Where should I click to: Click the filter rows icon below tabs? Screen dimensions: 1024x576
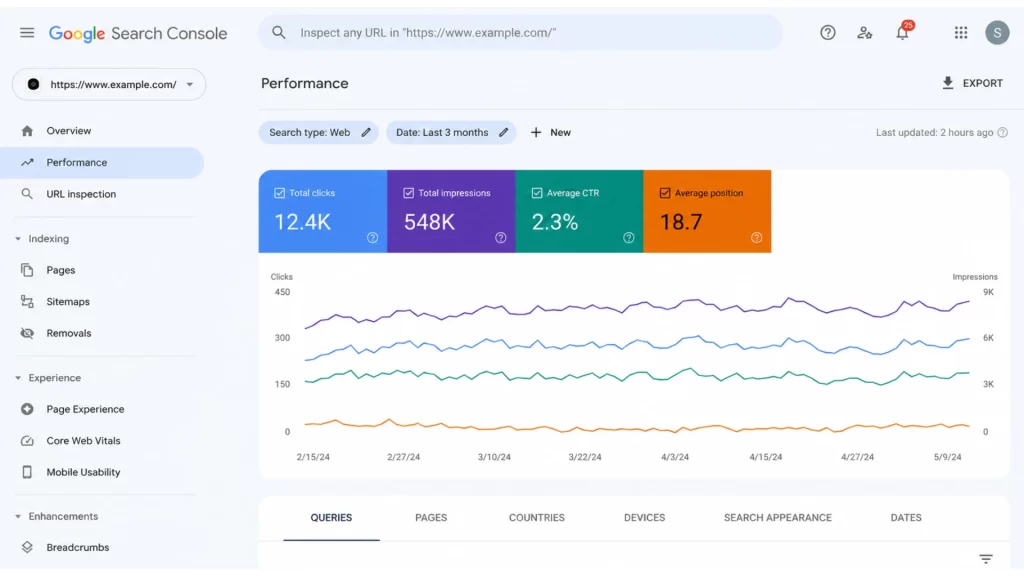point(986,559)
